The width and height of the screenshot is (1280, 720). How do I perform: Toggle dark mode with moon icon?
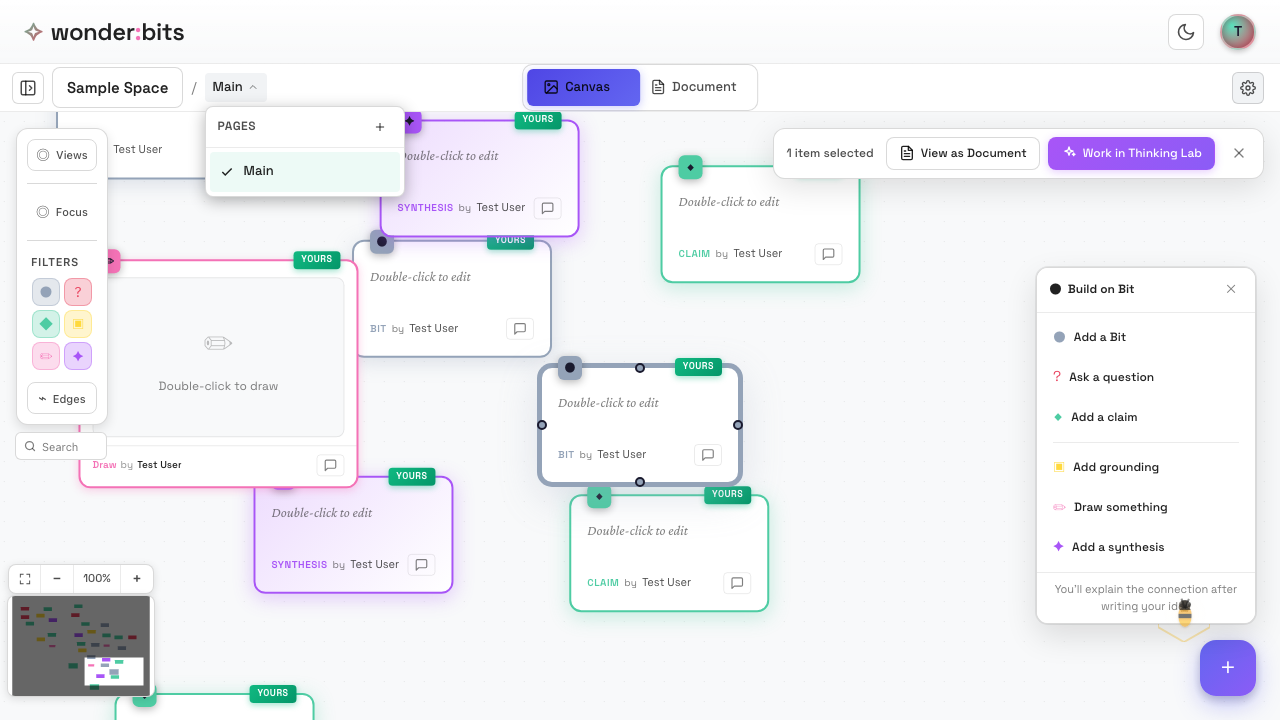[x=1185, y=32]
